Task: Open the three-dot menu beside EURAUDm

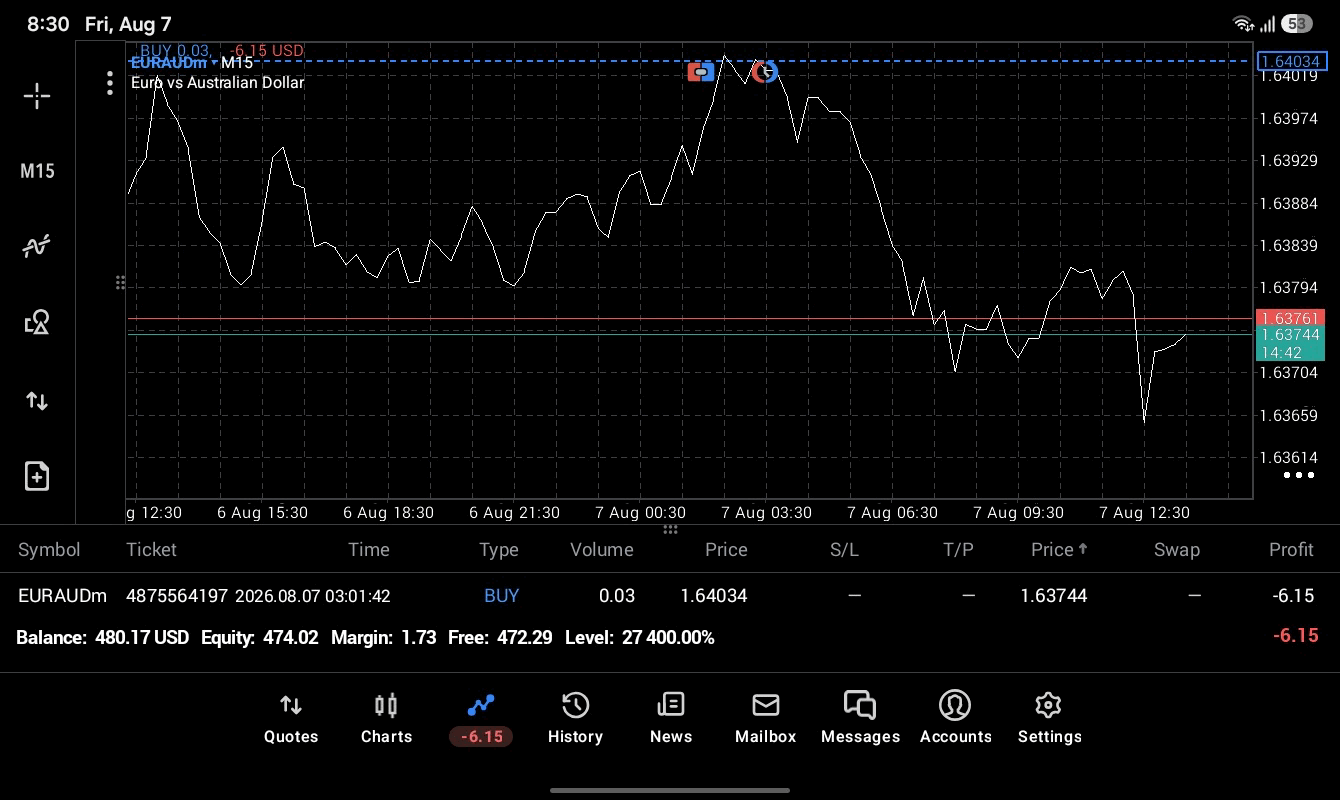Action: [x=110, y=83]
